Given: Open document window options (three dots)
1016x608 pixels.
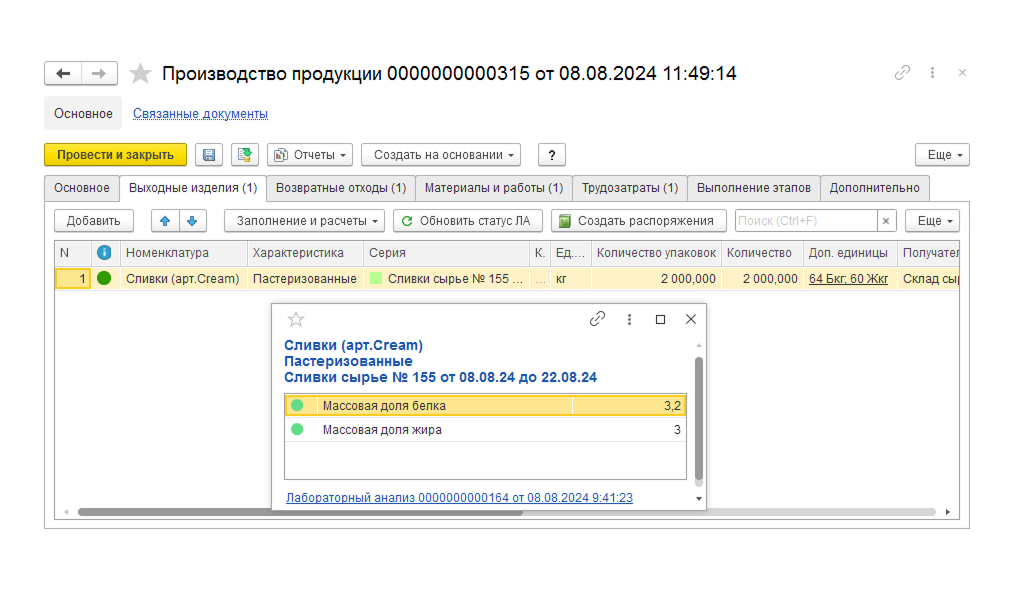Looking at the screenshot, I should 932,73.
